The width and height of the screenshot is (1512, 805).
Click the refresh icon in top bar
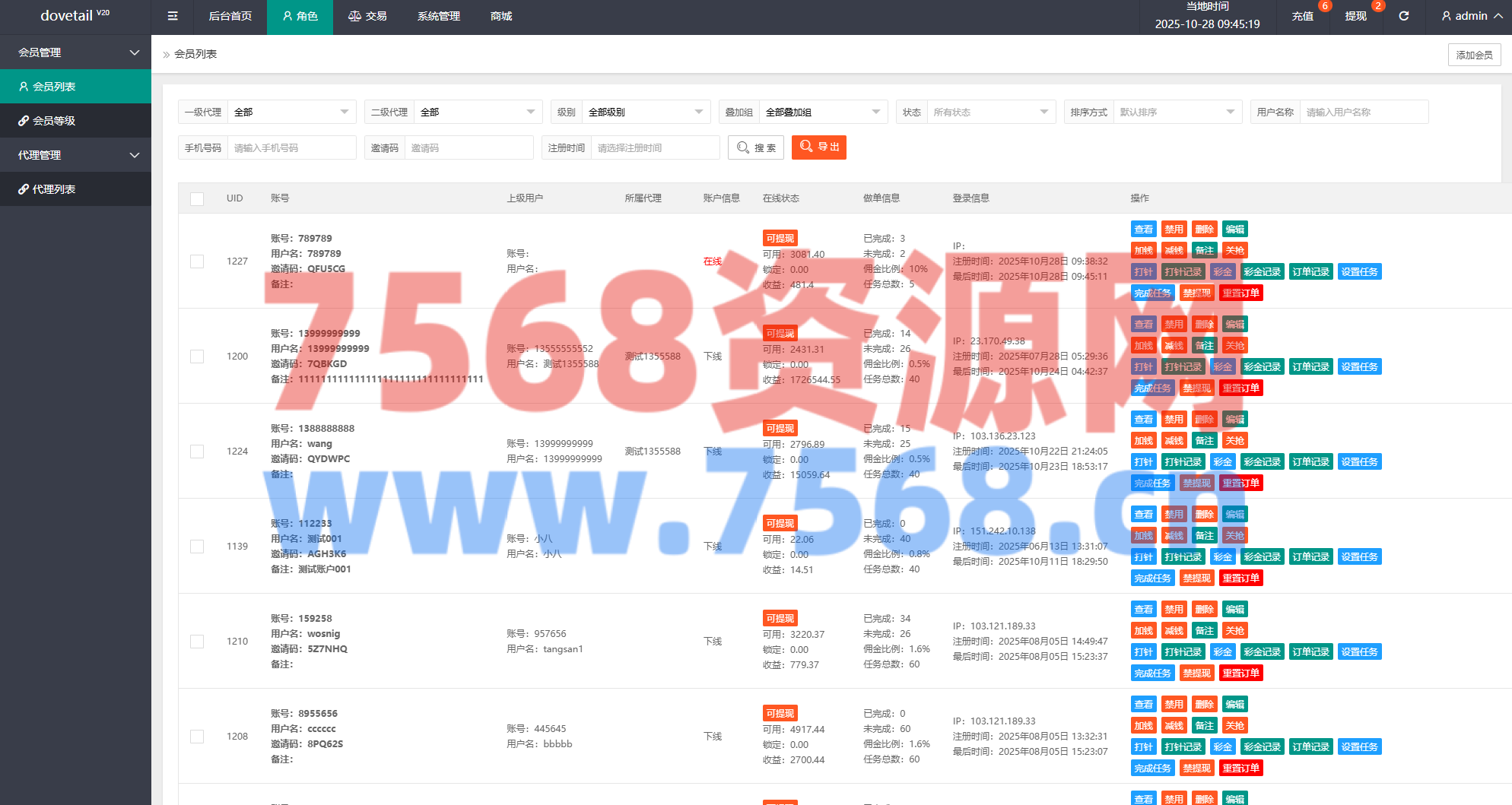click(x=1403, y=16)
